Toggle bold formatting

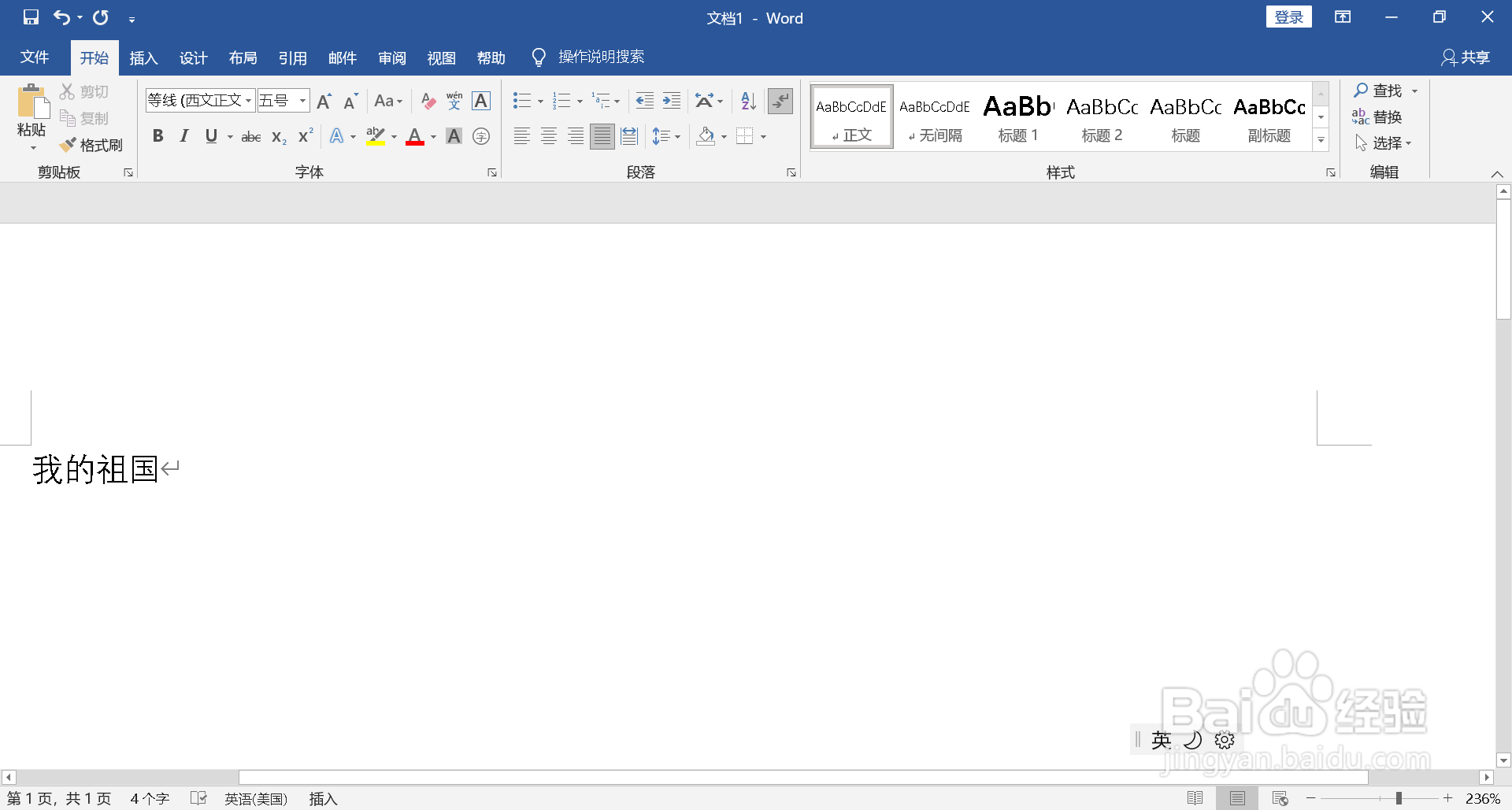point(158,137)
